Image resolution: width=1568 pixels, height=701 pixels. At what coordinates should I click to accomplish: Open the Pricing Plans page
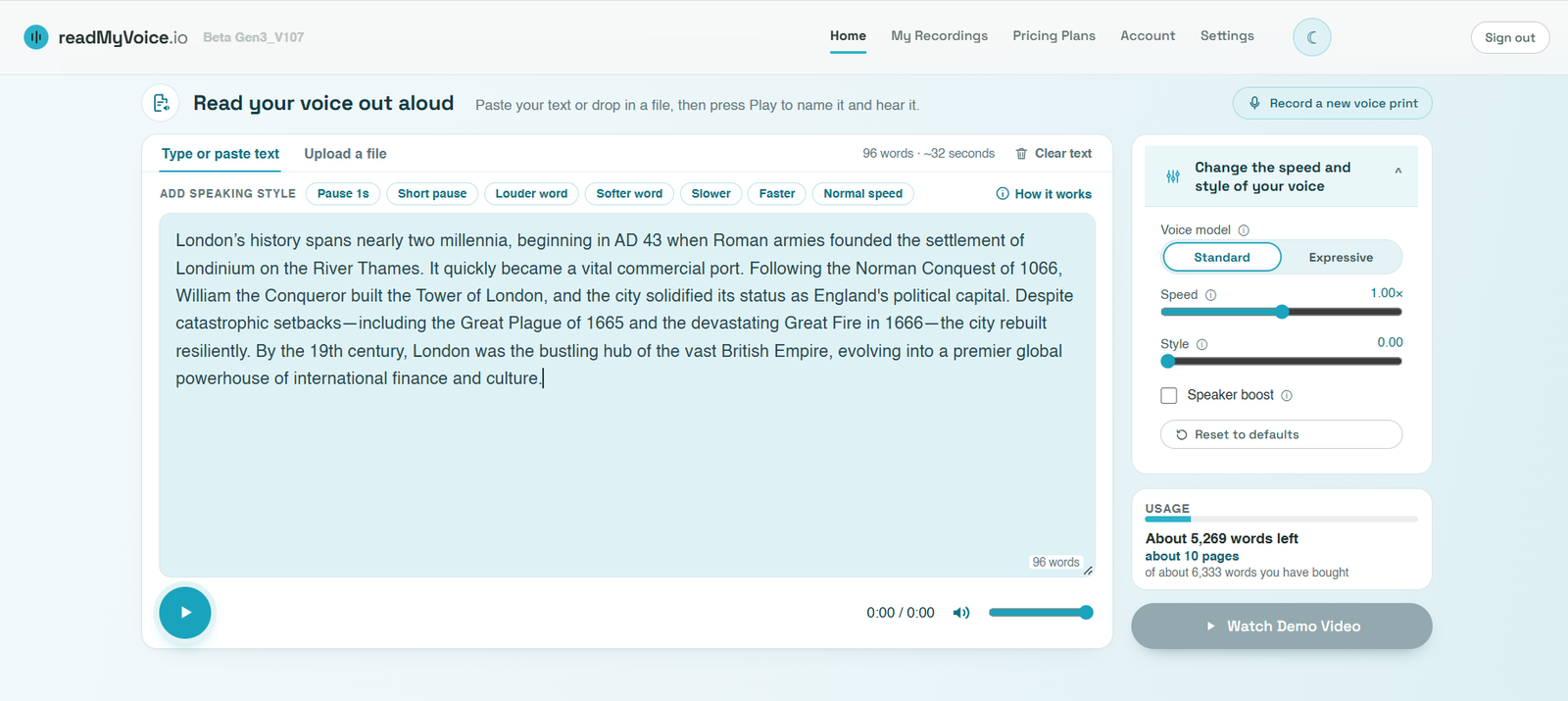[1053, 36]
